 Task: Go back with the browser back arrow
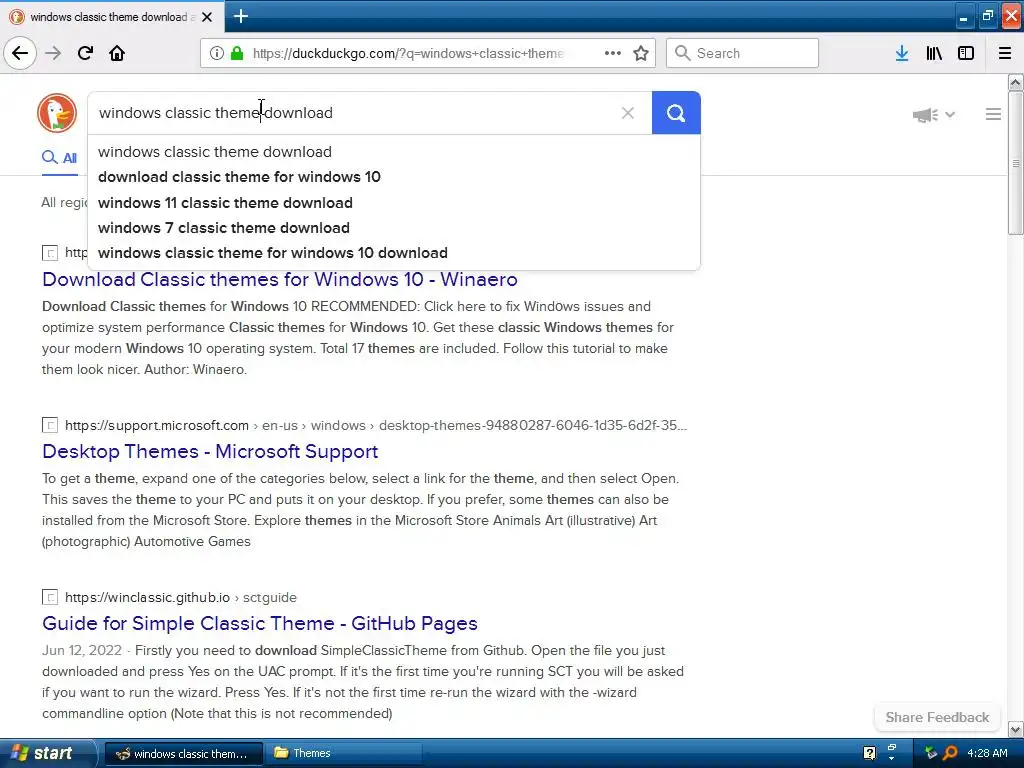[x=20, y=53]
